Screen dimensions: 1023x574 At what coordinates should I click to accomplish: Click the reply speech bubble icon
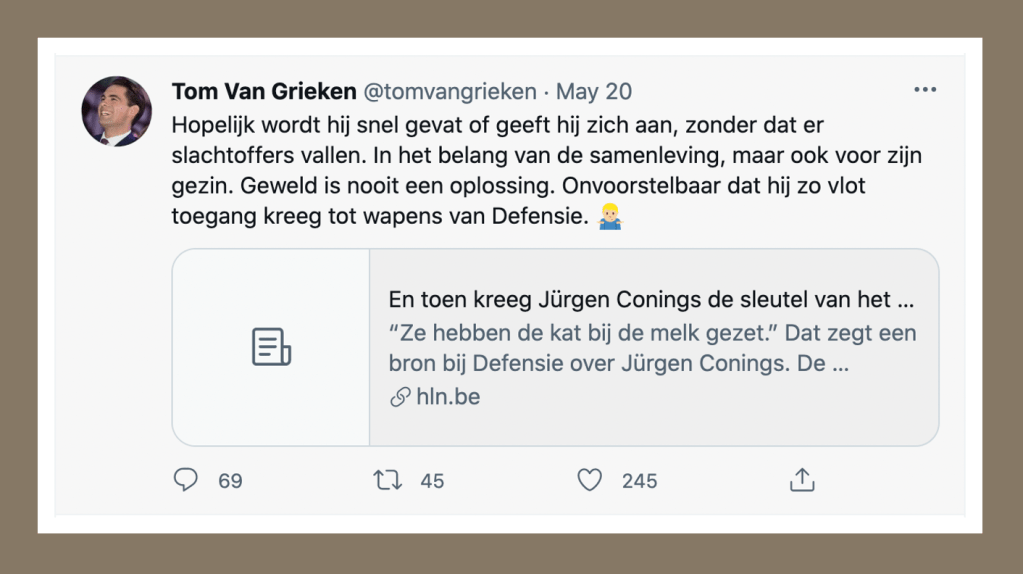pos(186,481)
